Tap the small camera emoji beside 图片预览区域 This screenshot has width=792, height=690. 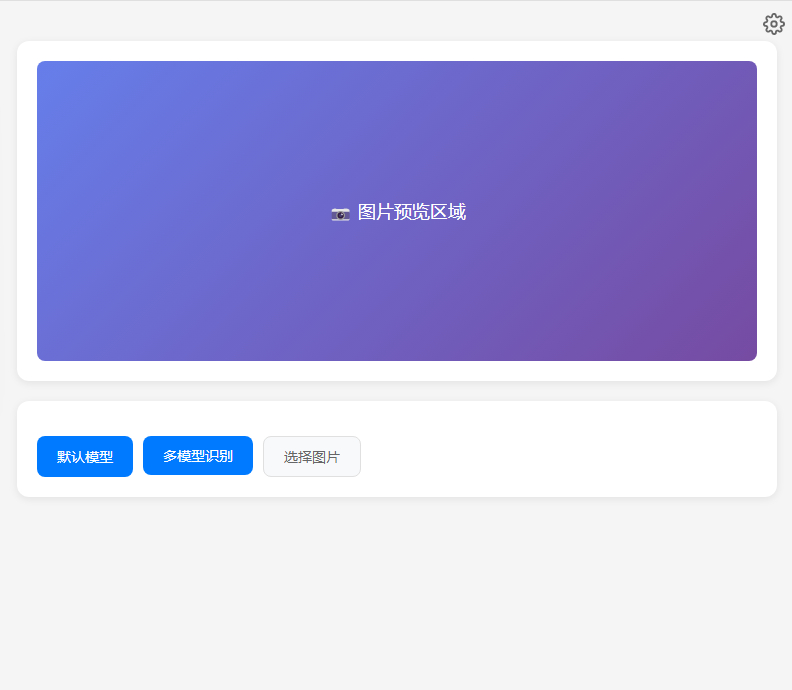(x=340, y=213)
